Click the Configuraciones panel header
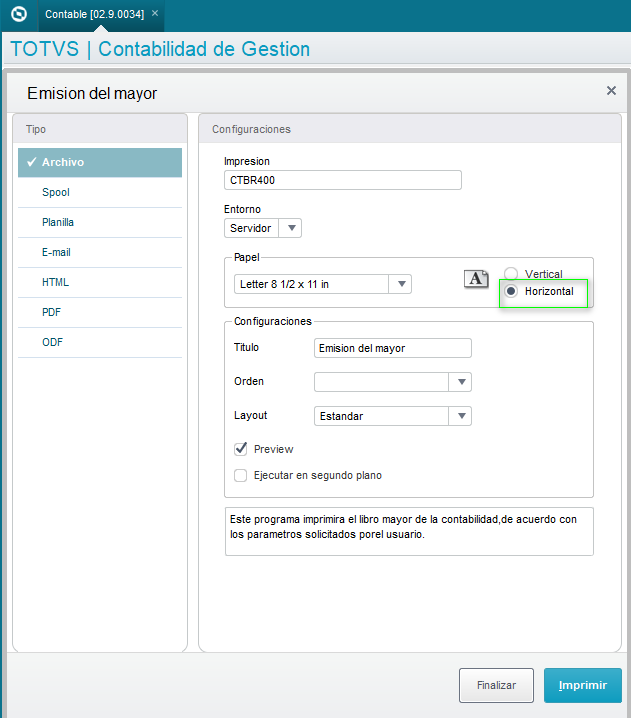Image resolution: width=631 pixels, height=718 pixels. coord(410,129)
